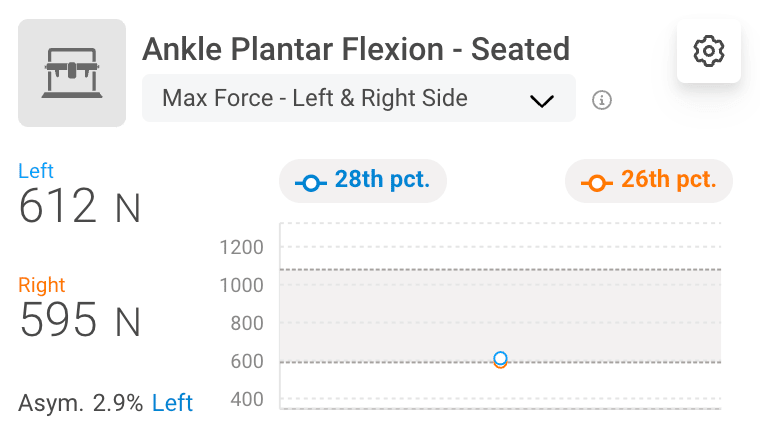
Task: Click the 1000 y-axis label on the chart
Action: click(x=241, y=285)
